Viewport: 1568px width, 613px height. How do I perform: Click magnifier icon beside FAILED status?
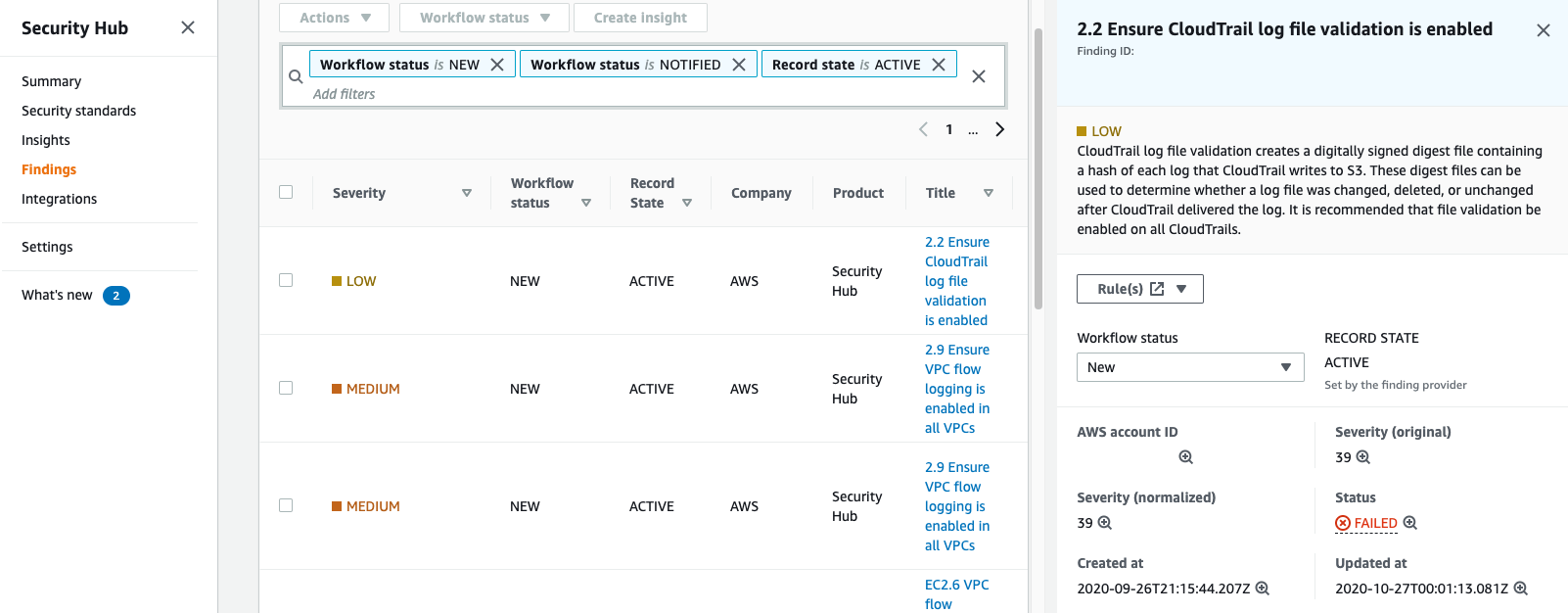click(x=1410, y=523)
